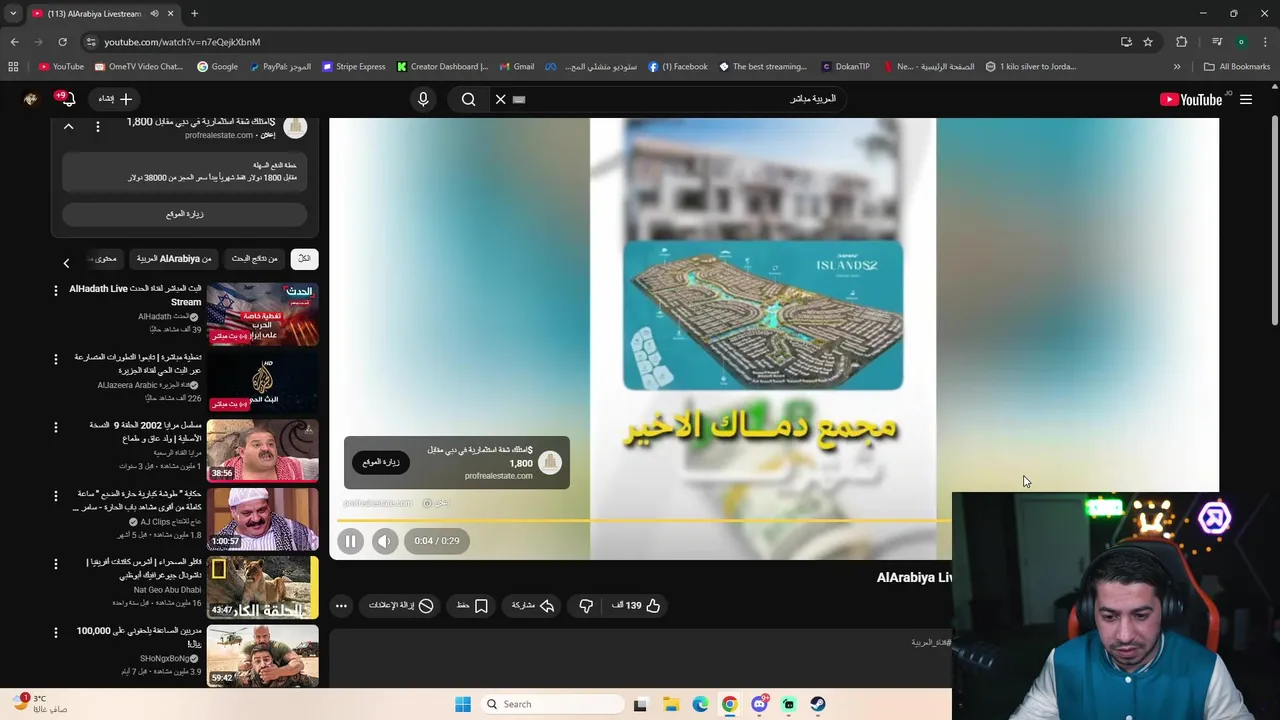Image resolution: width=1280 pixels, height=720 pixels.
Task: Open AlHadath Live Stream video thumbnail
Action: 262,314
